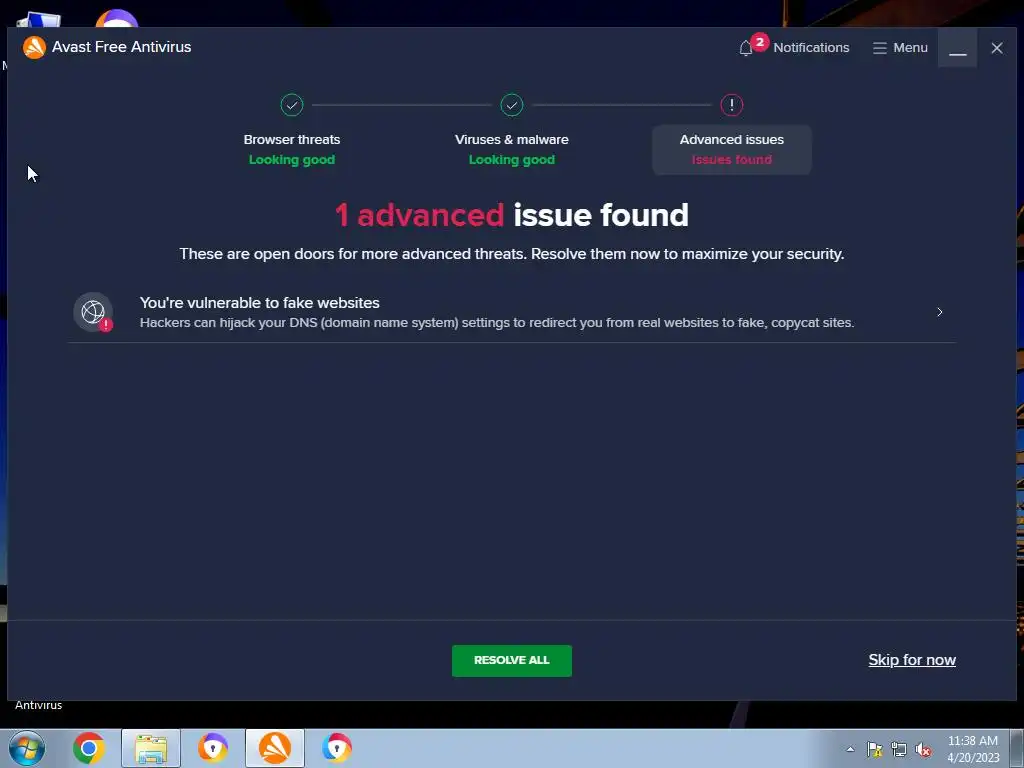Open the Windows Start menu
Viewport: 1024px width, 768px height.
[x=27, y=748]
